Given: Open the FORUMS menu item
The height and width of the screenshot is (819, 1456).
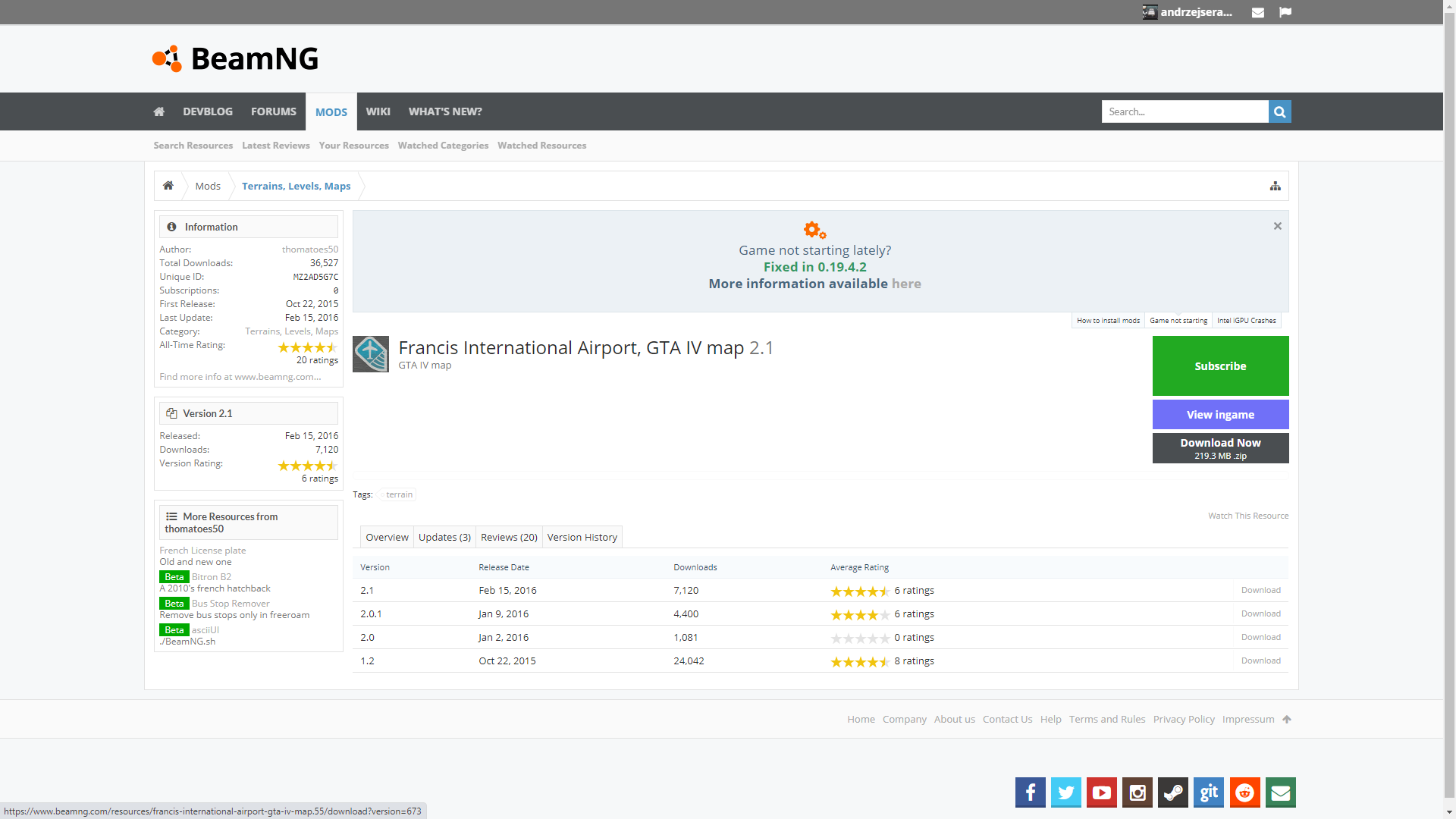Looking at the screenshot, I should pyautogui.click(x=273, y=111).
